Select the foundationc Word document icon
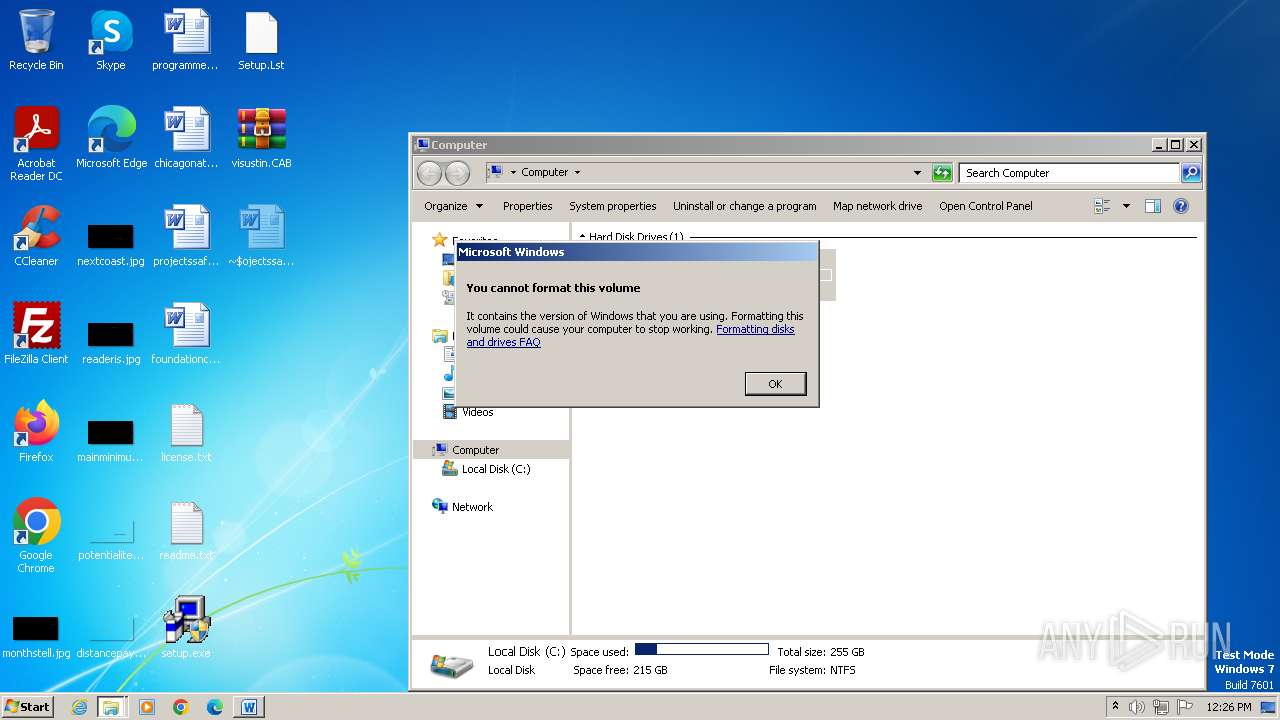1280x720 pixels. point(186,334)
